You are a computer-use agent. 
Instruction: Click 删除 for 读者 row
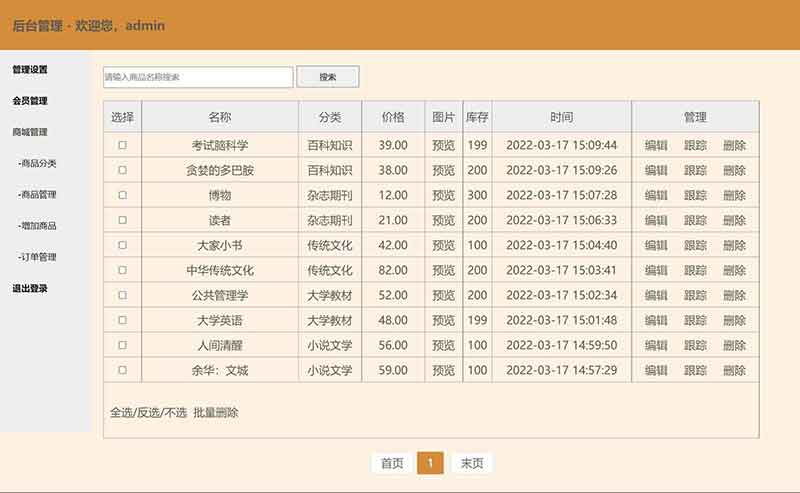[734, 220]
